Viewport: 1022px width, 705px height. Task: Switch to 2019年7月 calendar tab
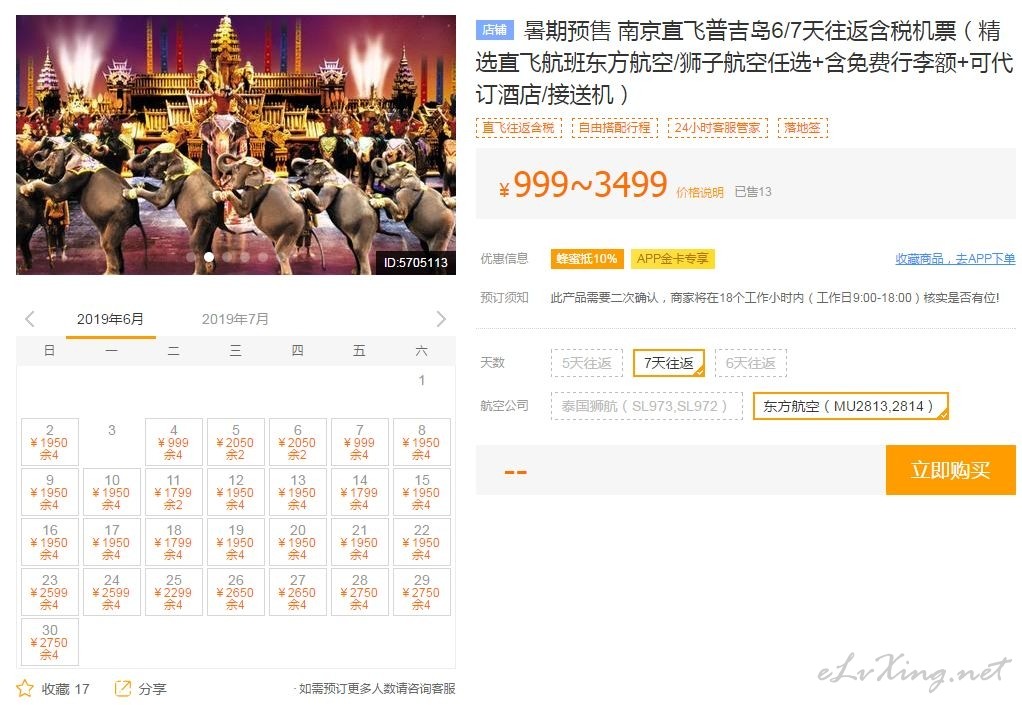coord(235,319)
